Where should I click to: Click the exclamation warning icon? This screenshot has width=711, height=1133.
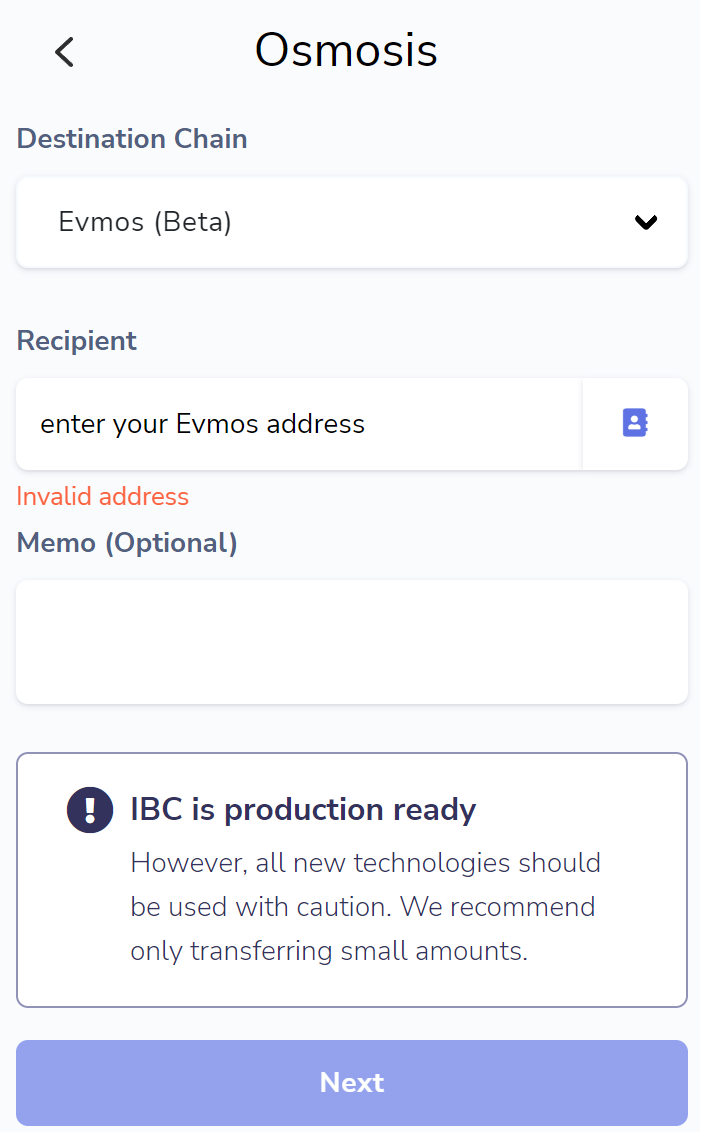[x=90, y=810]
